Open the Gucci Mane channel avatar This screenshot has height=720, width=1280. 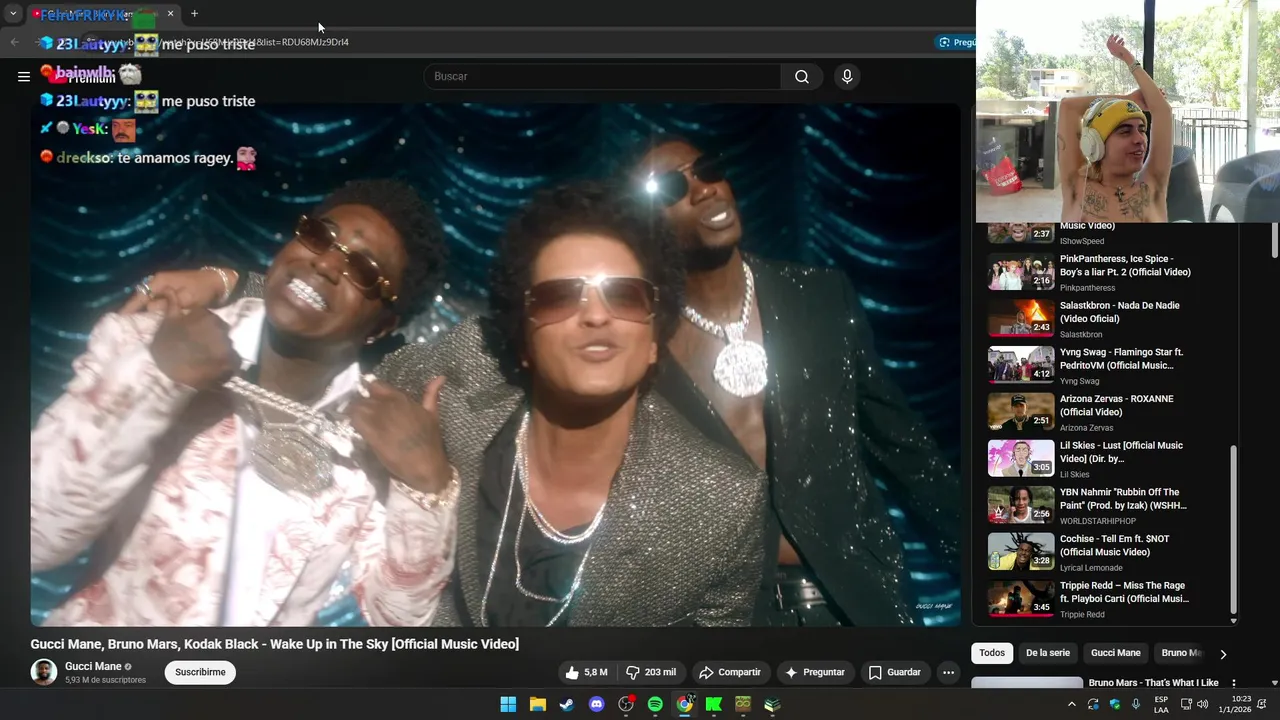click(x=44, y=672)
